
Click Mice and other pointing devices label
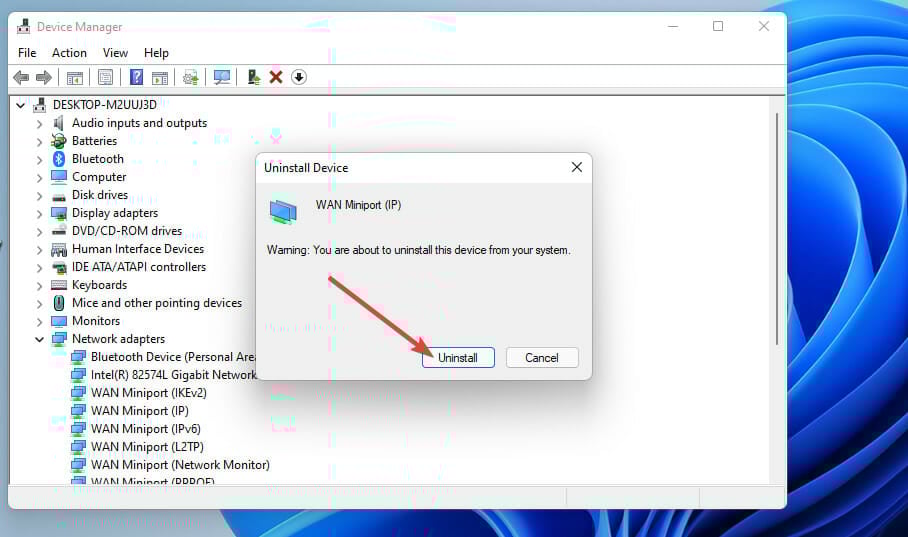click(157, 303)
